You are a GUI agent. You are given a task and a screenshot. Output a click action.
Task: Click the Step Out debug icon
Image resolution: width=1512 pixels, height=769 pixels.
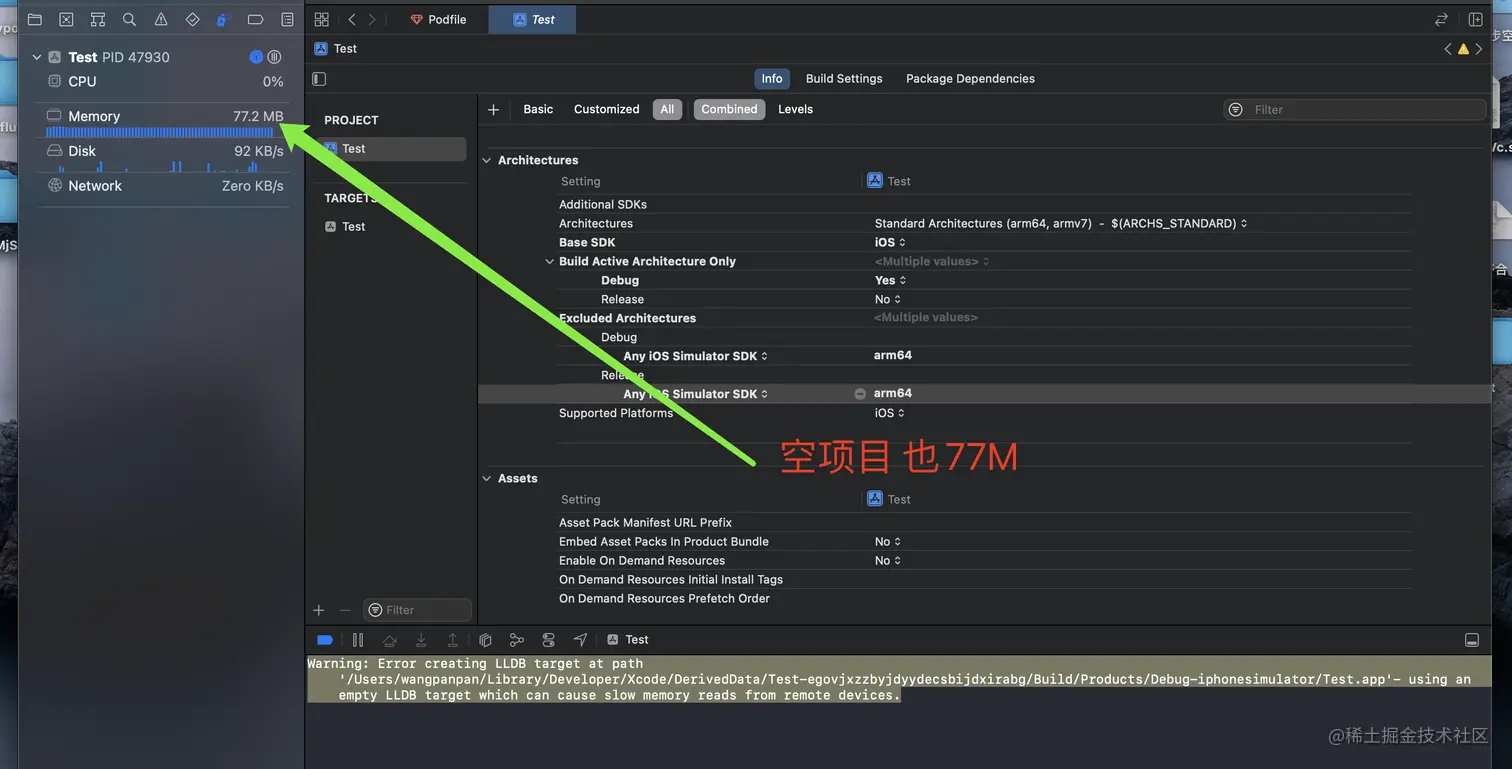[x=453, y=640]
